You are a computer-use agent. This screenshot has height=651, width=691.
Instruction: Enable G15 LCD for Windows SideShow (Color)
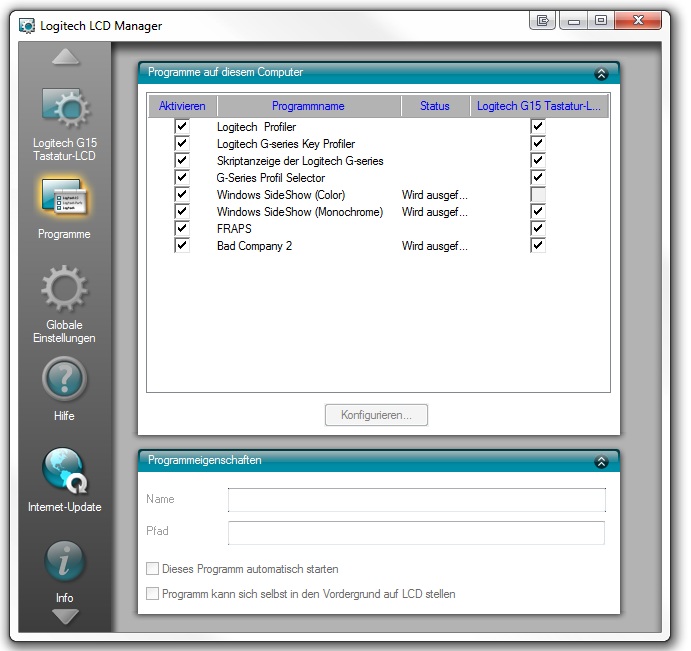tap(538, 195)
